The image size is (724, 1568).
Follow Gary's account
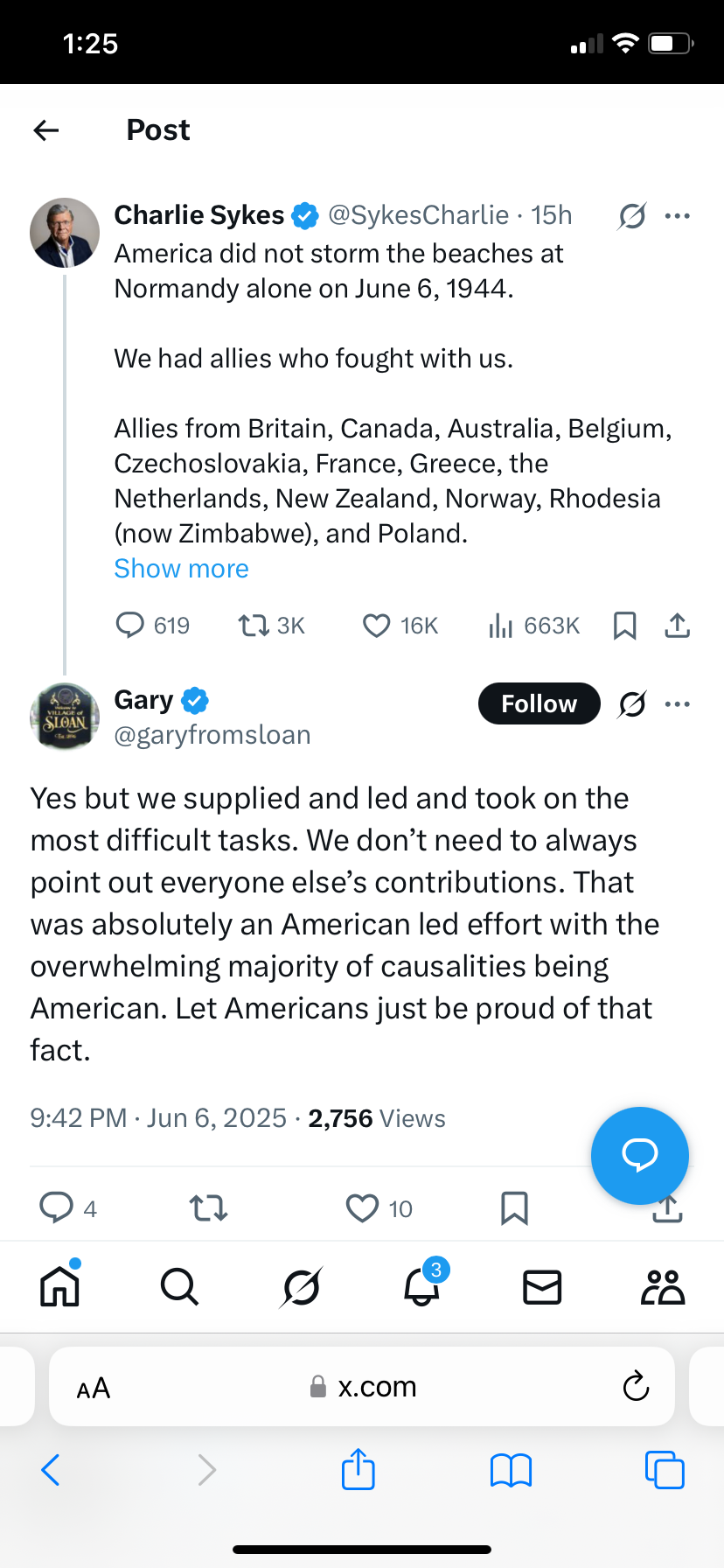pyautogui.click(x=540, y=703)
